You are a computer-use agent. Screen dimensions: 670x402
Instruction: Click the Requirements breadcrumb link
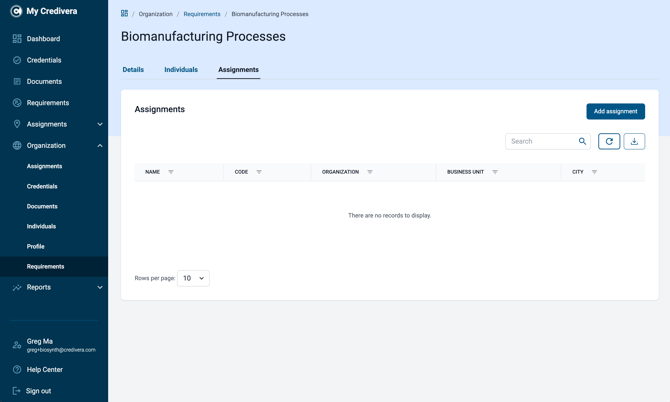point(202,14)
